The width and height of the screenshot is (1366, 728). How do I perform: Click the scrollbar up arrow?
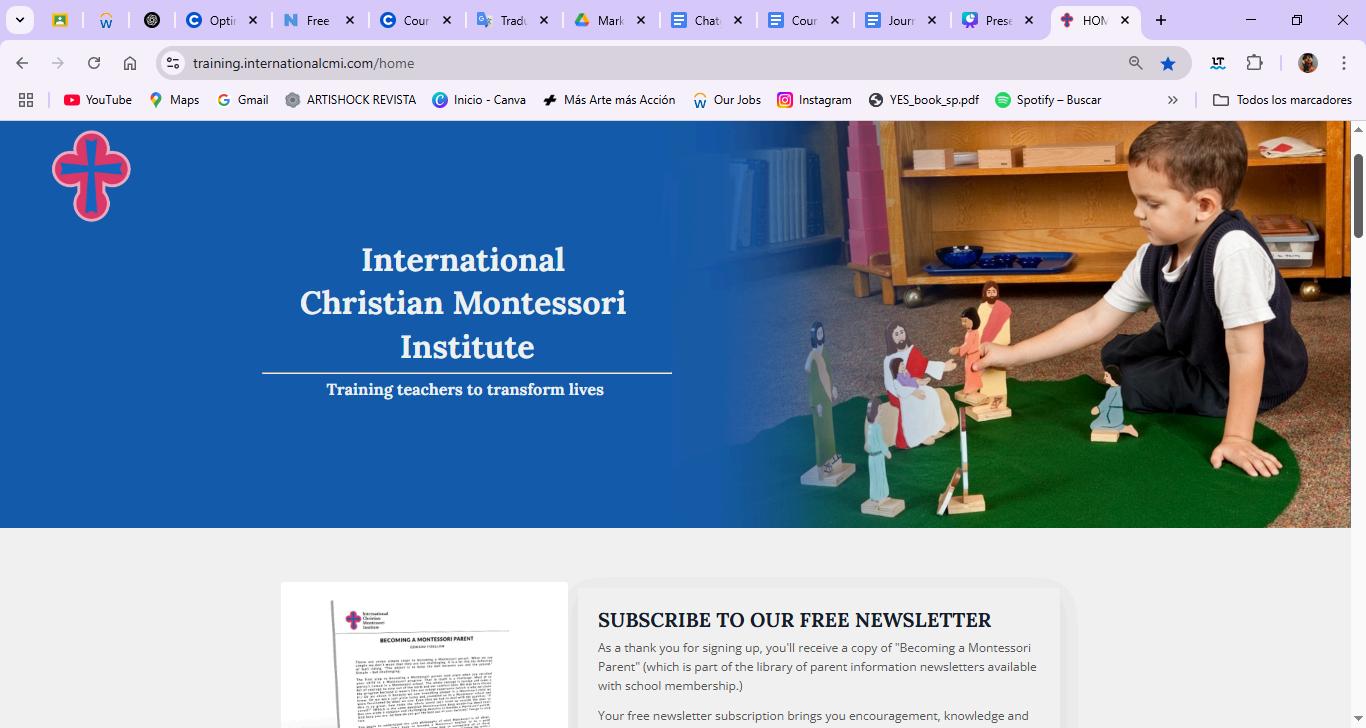pyautogui.click(x=1358, y=130)
